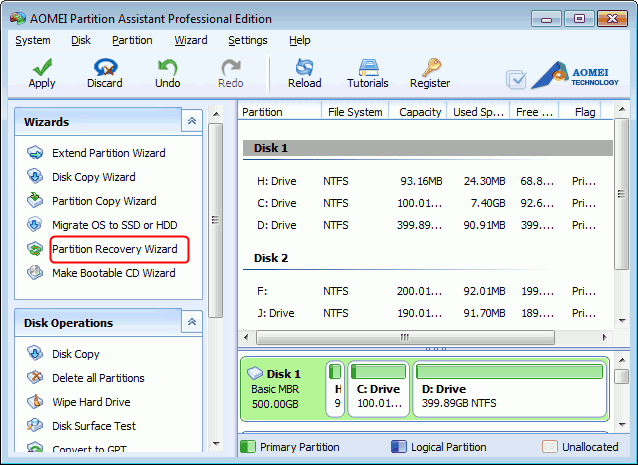Click partition list scroll right arrow
The width and height of the screenshot is (638, 465).
point(604,337)
